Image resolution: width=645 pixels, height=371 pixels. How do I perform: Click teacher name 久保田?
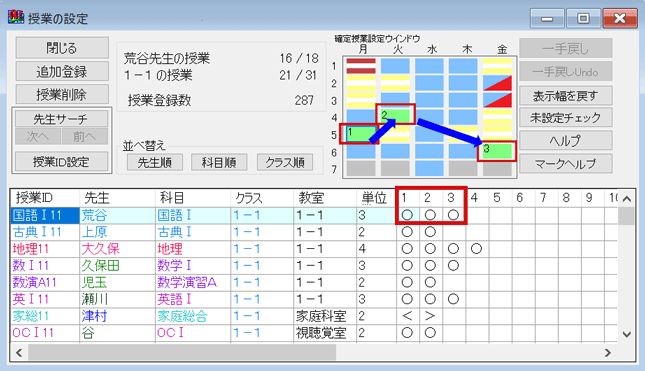(x=101, y=266)
